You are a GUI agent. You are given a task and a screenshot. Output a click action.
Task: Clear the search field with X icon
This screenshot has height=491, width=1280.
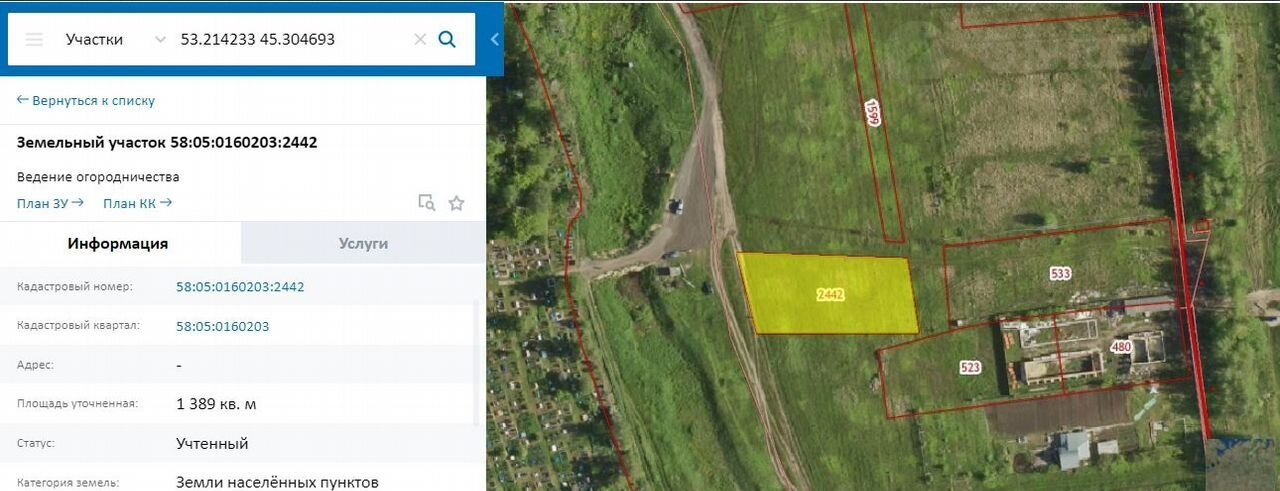pos(420,40)
